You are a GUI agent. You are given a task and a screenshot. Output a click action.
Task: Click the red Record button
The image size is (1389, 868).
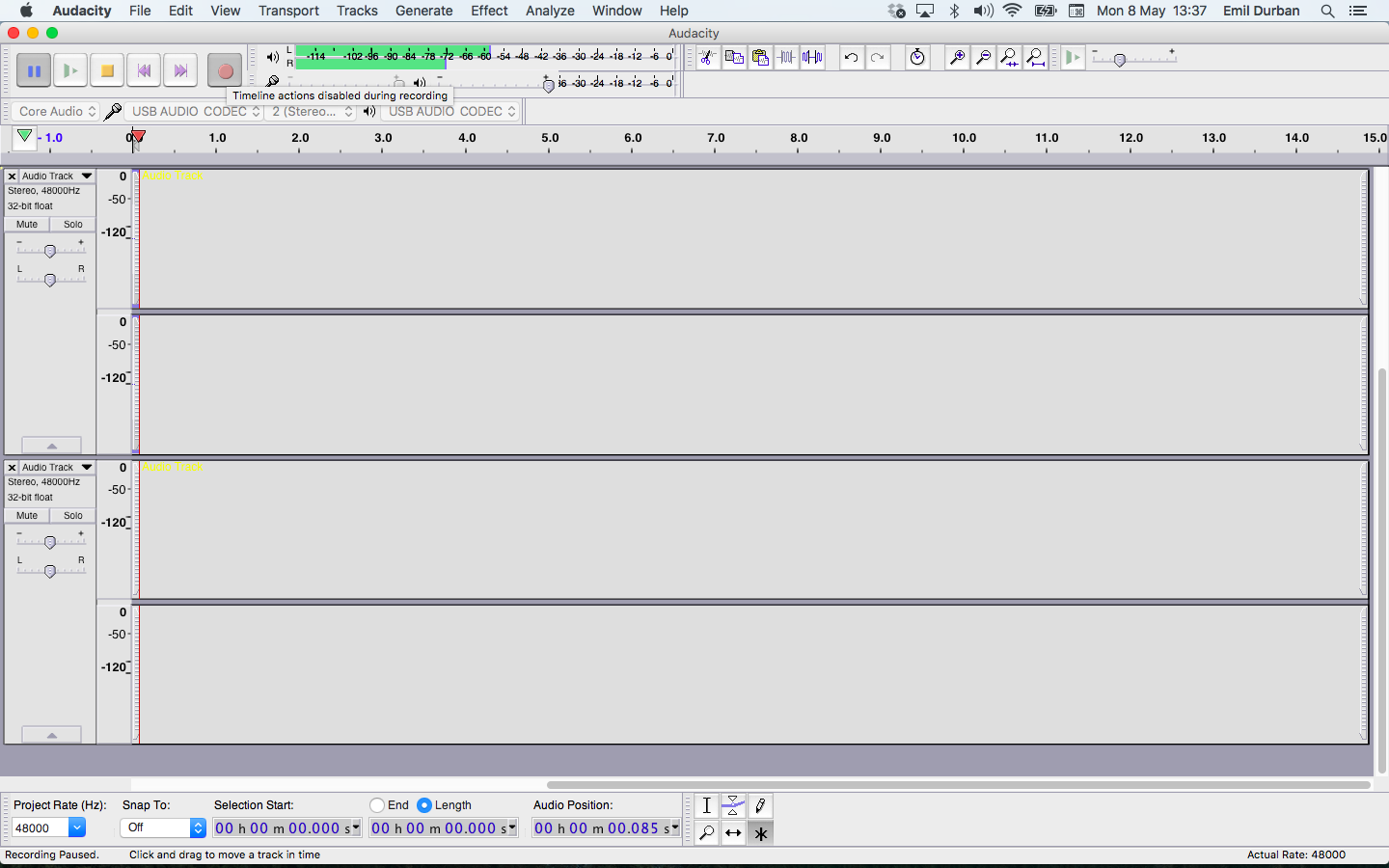[x=225, y=70]
